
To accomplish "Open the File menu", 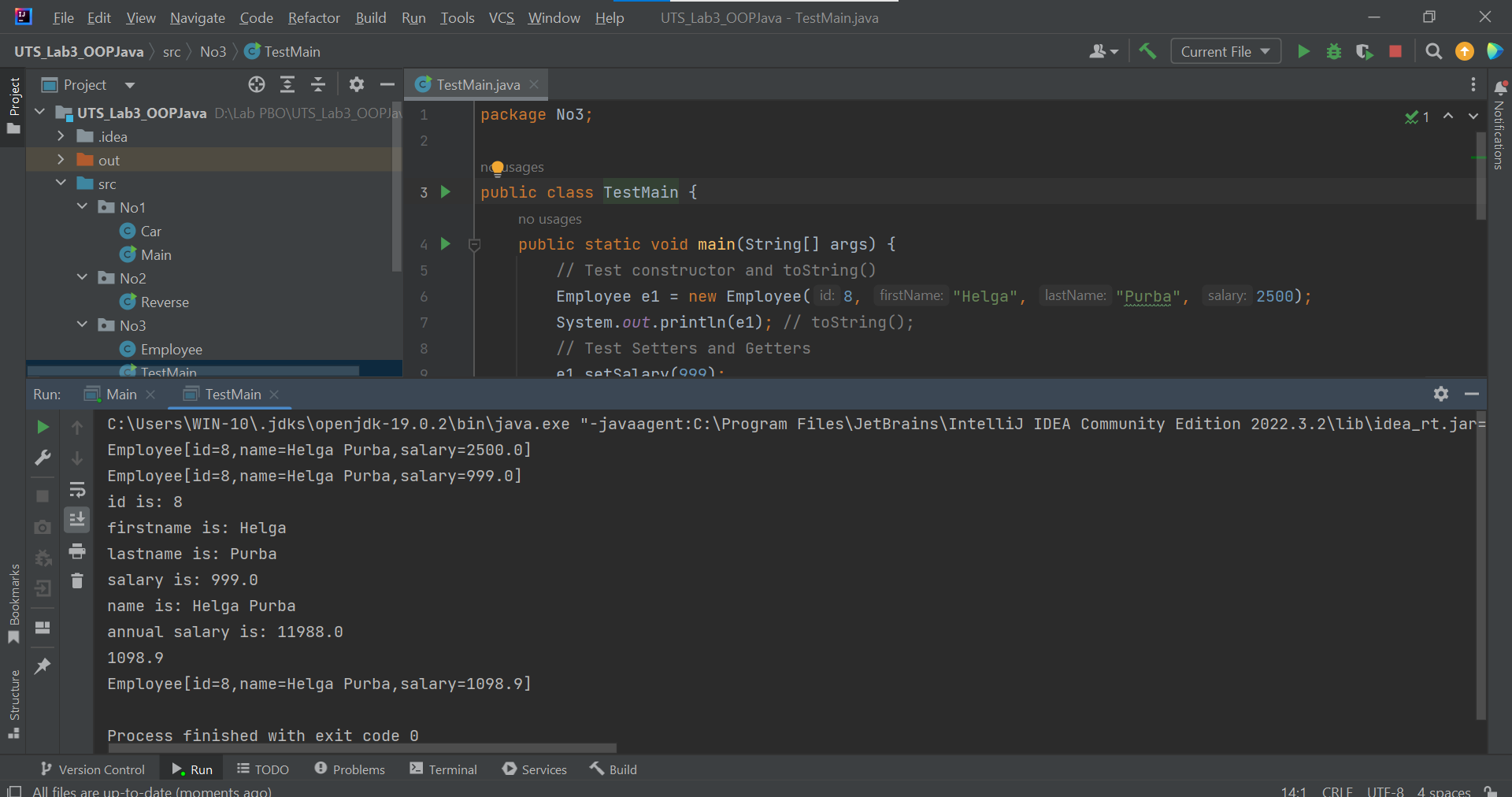I will tap(63, 17).
